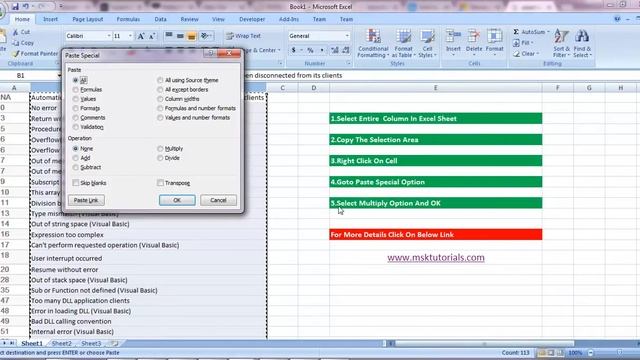
Task: Decrease font size with Shrink Font icon
Action: 152,36
